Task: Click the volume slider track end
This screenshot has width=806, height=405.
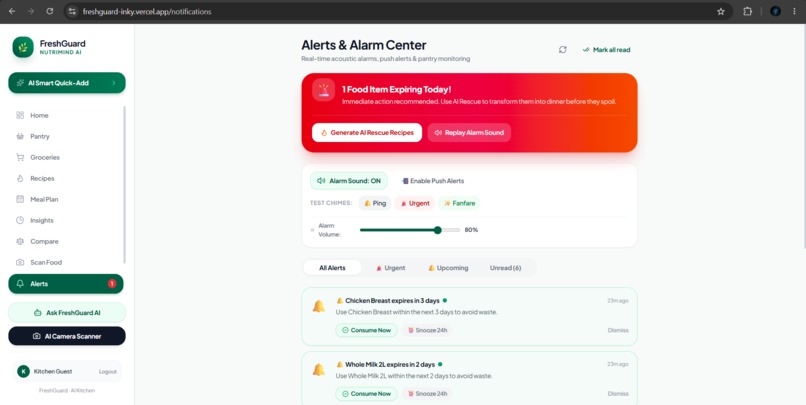Action: click(x=458, y=230)
